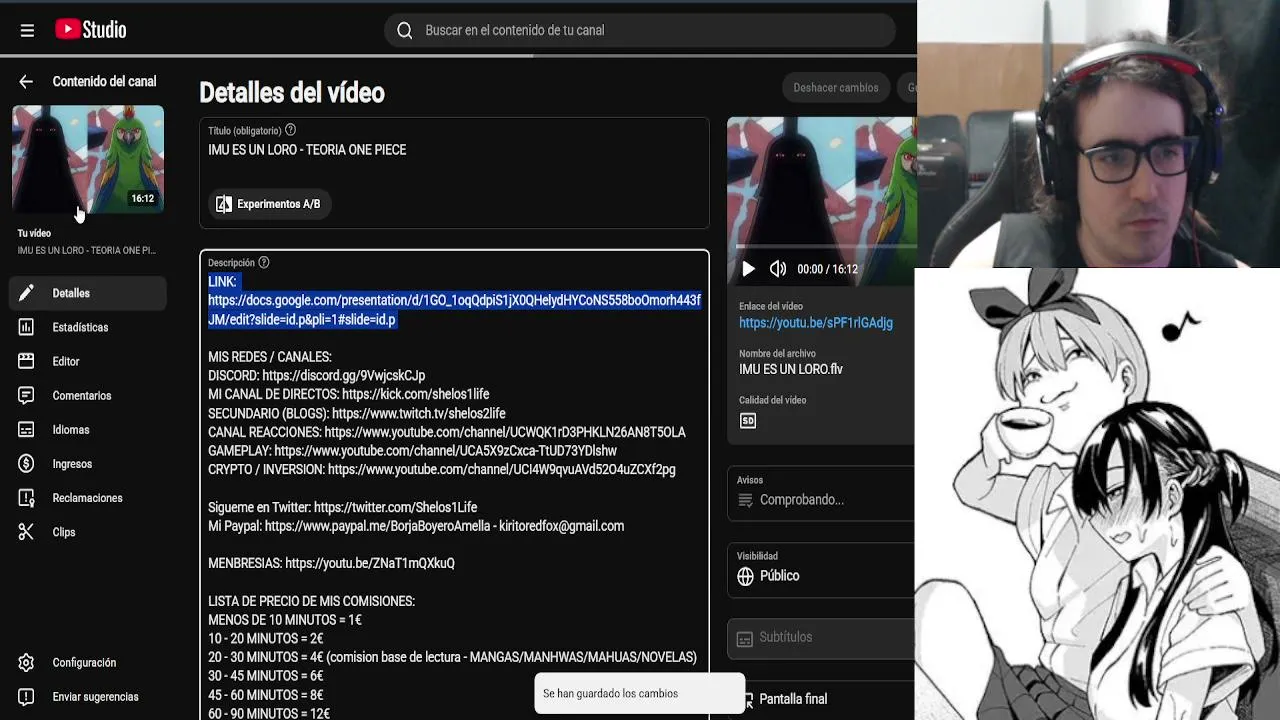
Task: Click the MI CANAL DE DIRECTOS line
Action: 349,394
